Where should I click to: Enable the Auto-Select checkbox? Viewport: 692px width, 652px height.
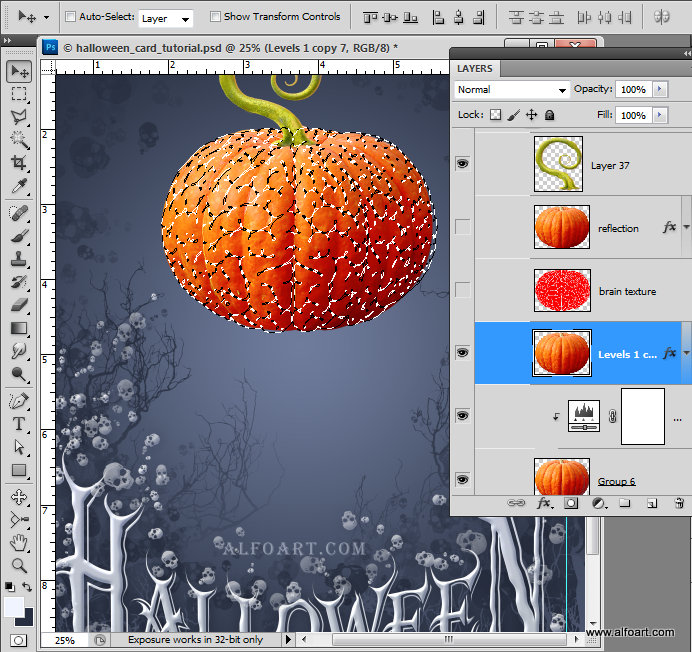(70, 17)
